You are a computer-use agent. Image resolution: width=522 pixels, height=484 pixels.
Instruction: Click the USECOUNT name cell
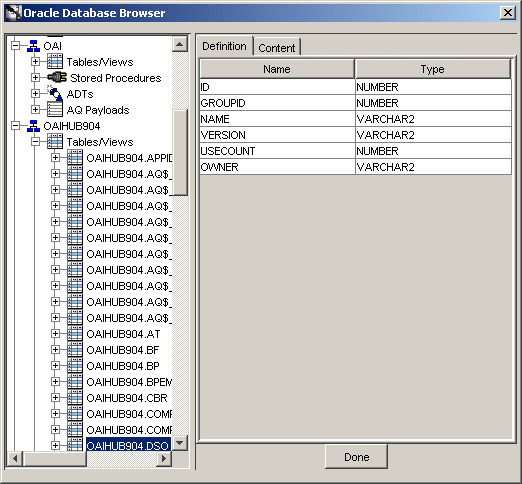pyautogui.click(x=277, y=151)
